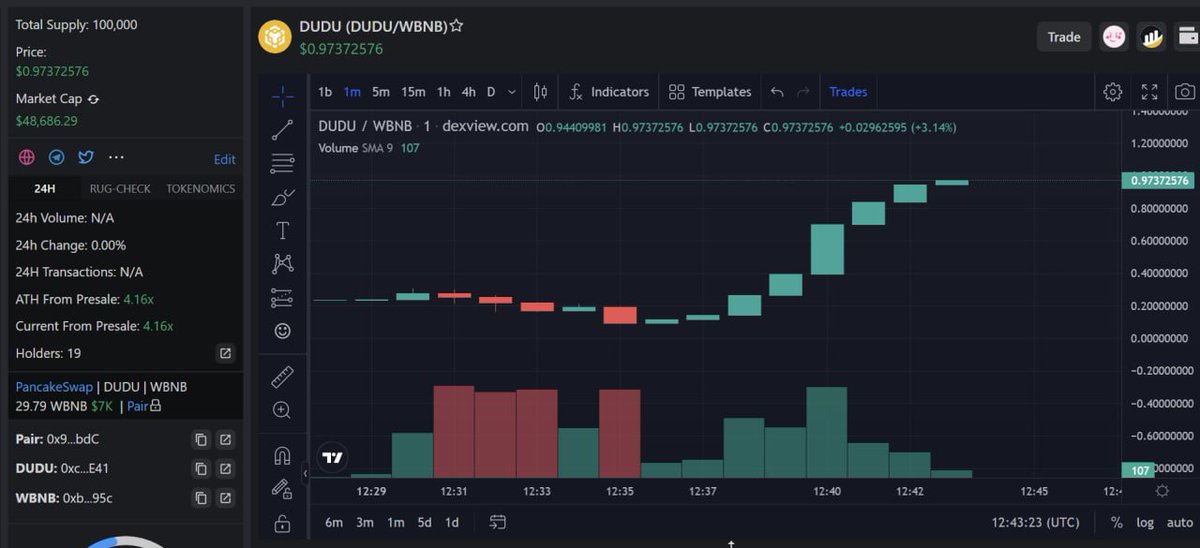Select the D daily interval
The height and width of the screenshot is (548, 1200).
click(491, 92)
